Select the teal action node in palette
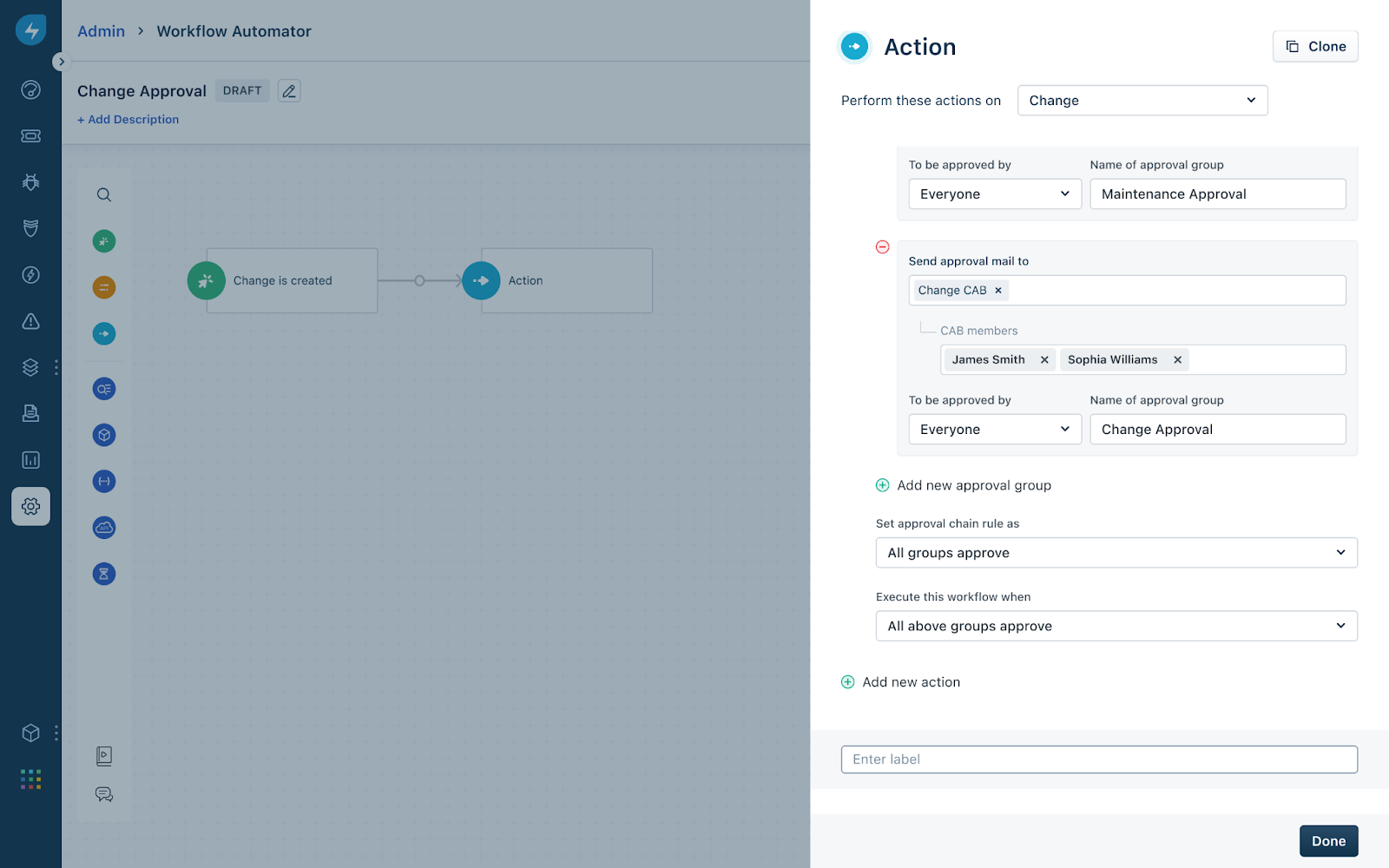The height and width of the screenshot is (868, 1389). pos(104,333)
